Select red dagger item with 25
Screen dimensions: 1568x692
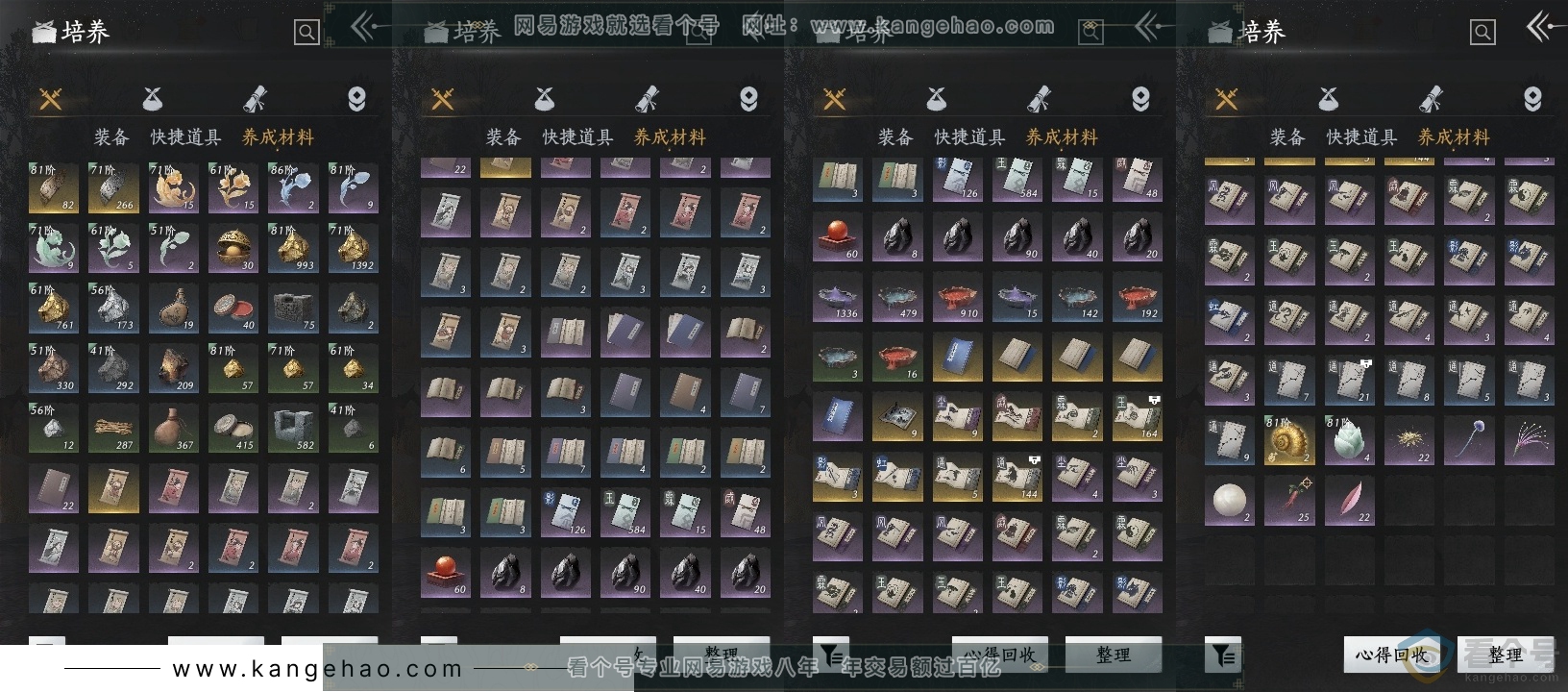[x=1288, y=500]
